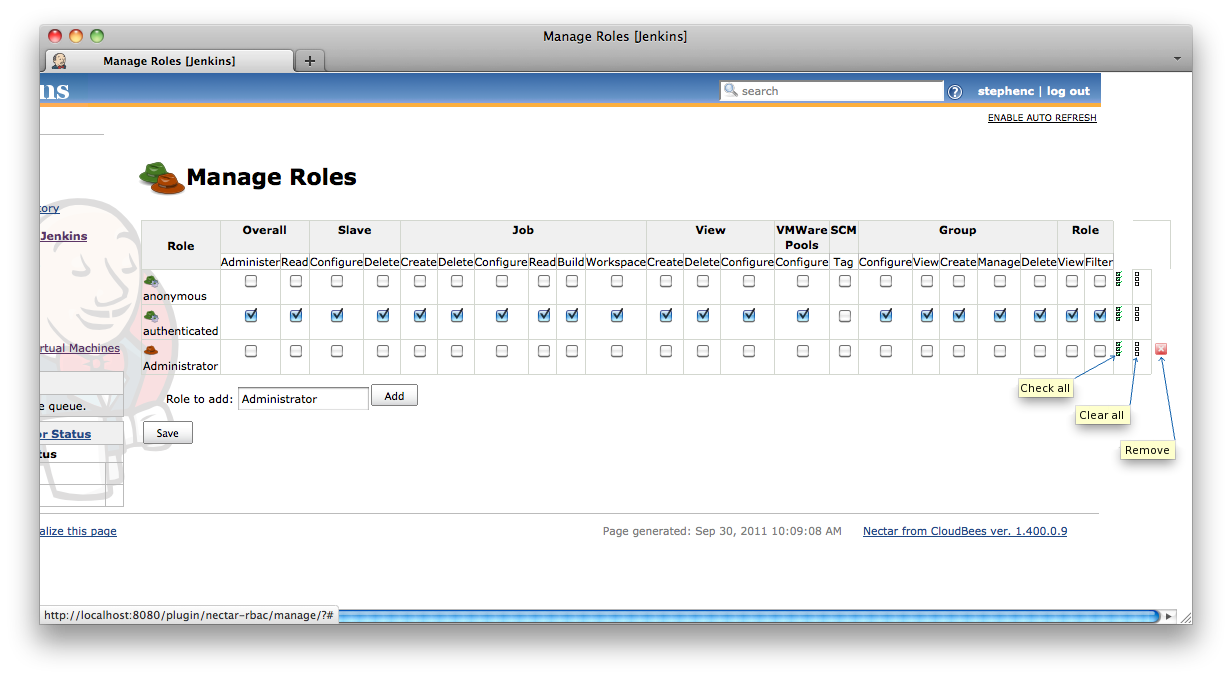Focus the Role to add text field
1232x679 pixels.
pos(304,398)
